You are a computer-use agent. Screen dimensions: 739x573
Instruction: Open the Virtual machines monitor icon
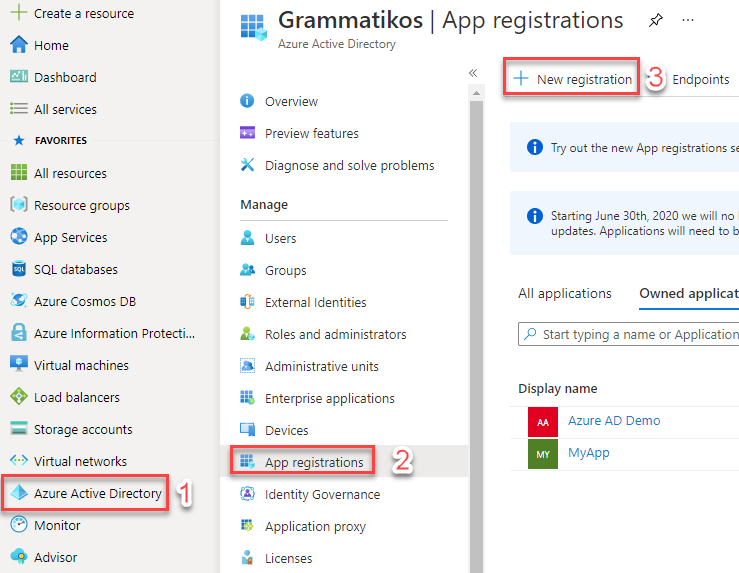(x=19, y=364)
